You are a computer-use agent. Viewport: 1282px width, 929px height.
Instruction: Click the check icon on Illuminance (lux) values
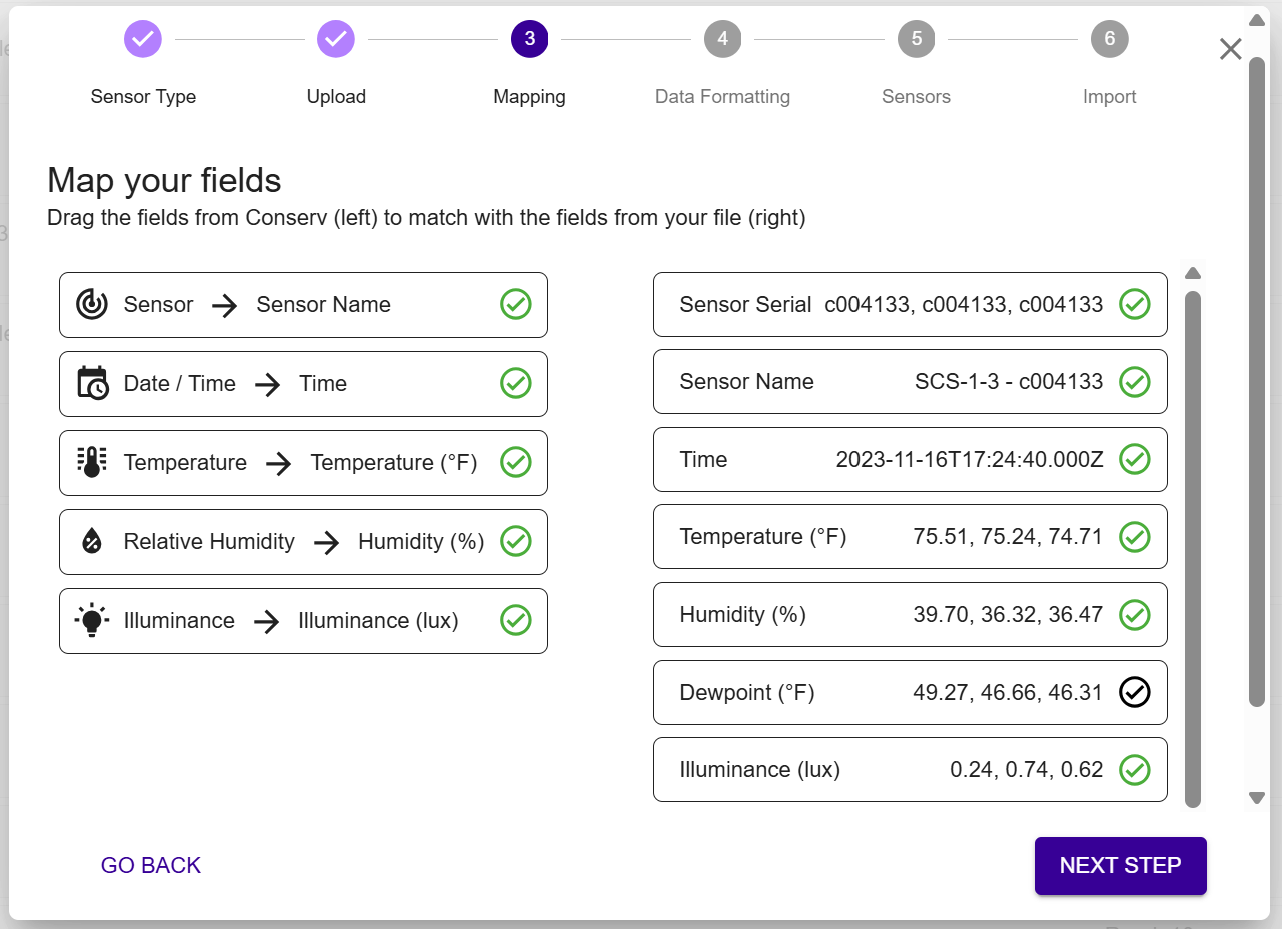1135,769
